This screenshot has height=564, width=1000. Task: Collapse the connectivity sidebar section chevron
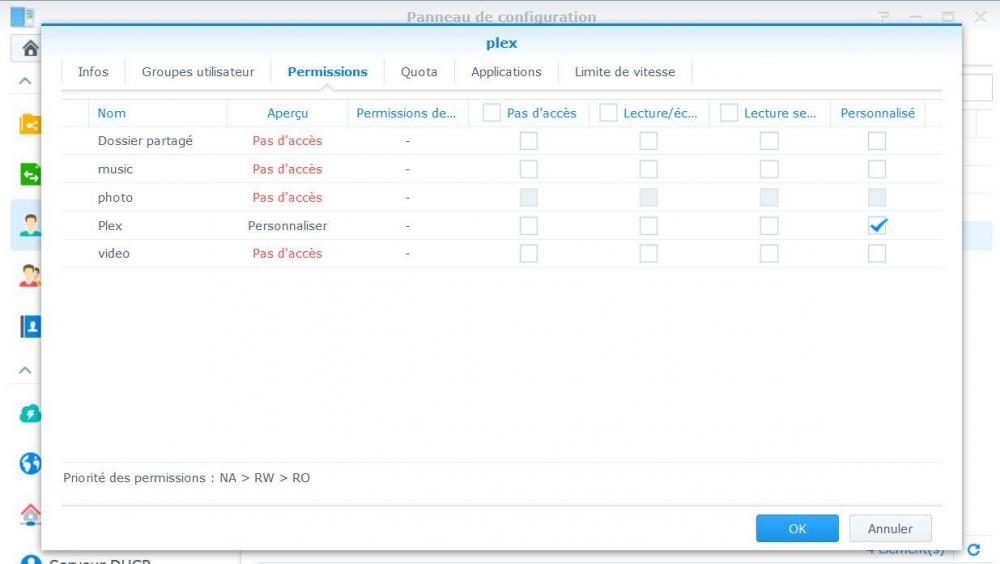pos(25,370)
